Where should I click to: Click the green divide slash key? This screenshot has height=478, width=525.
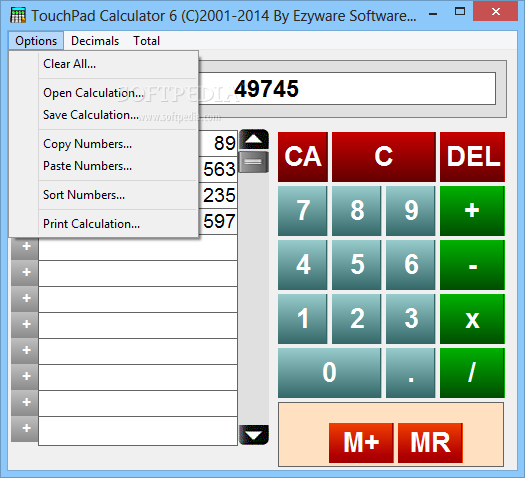472,373
